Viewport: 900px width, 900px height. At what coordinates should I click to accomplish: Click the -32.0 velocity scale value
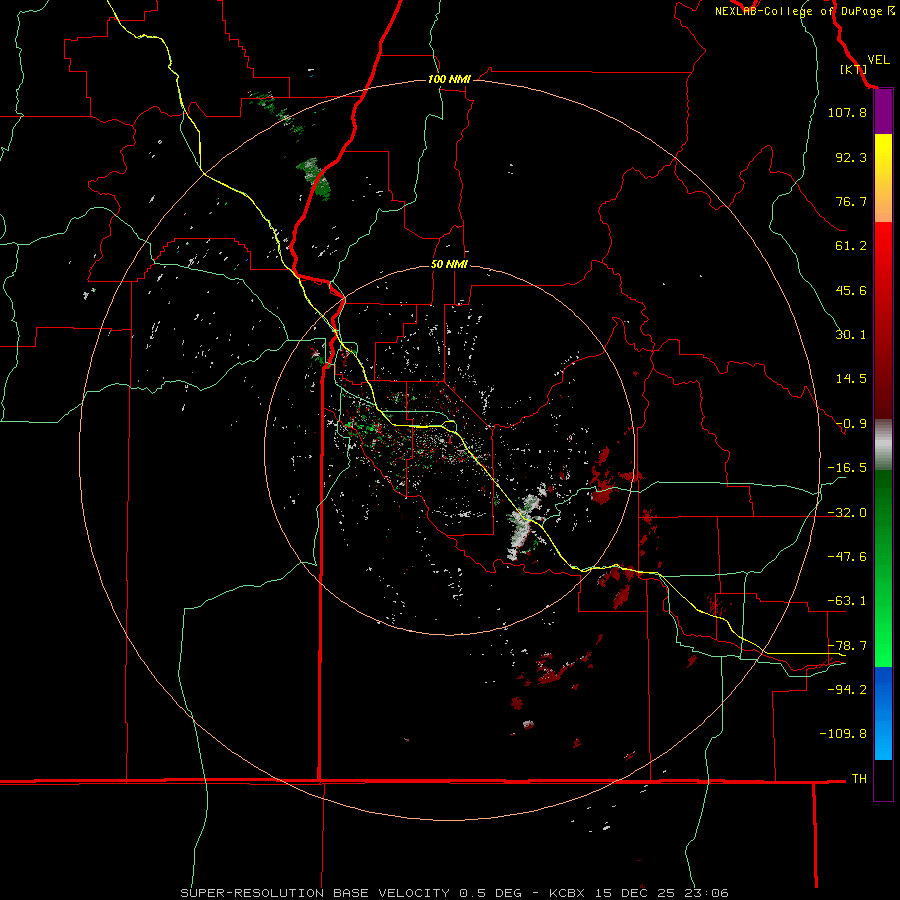(847, 513)
